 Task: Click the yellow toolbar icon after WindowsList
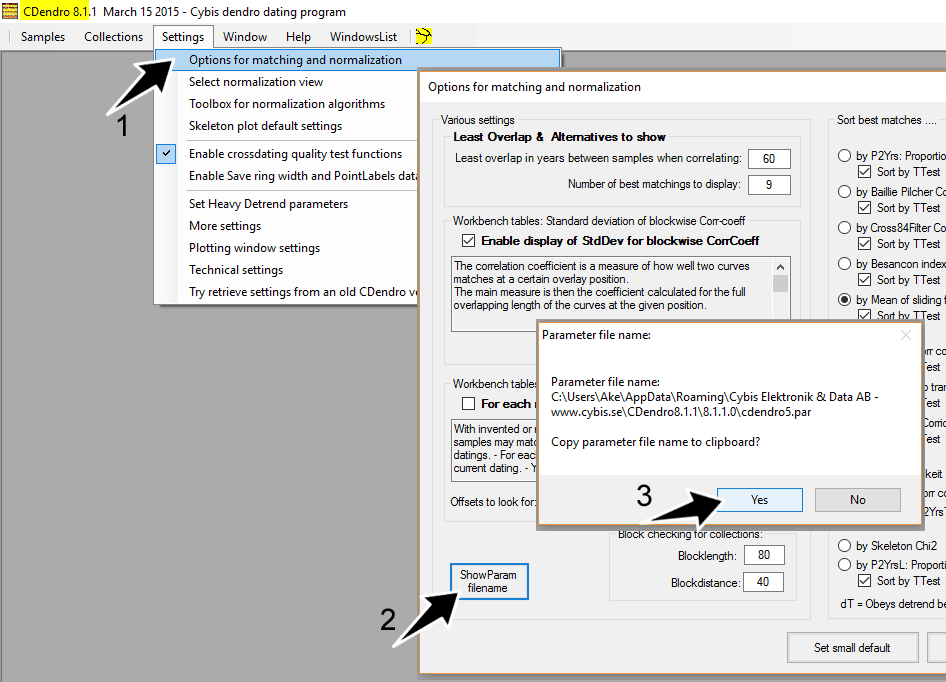click(x=424, y=36)
